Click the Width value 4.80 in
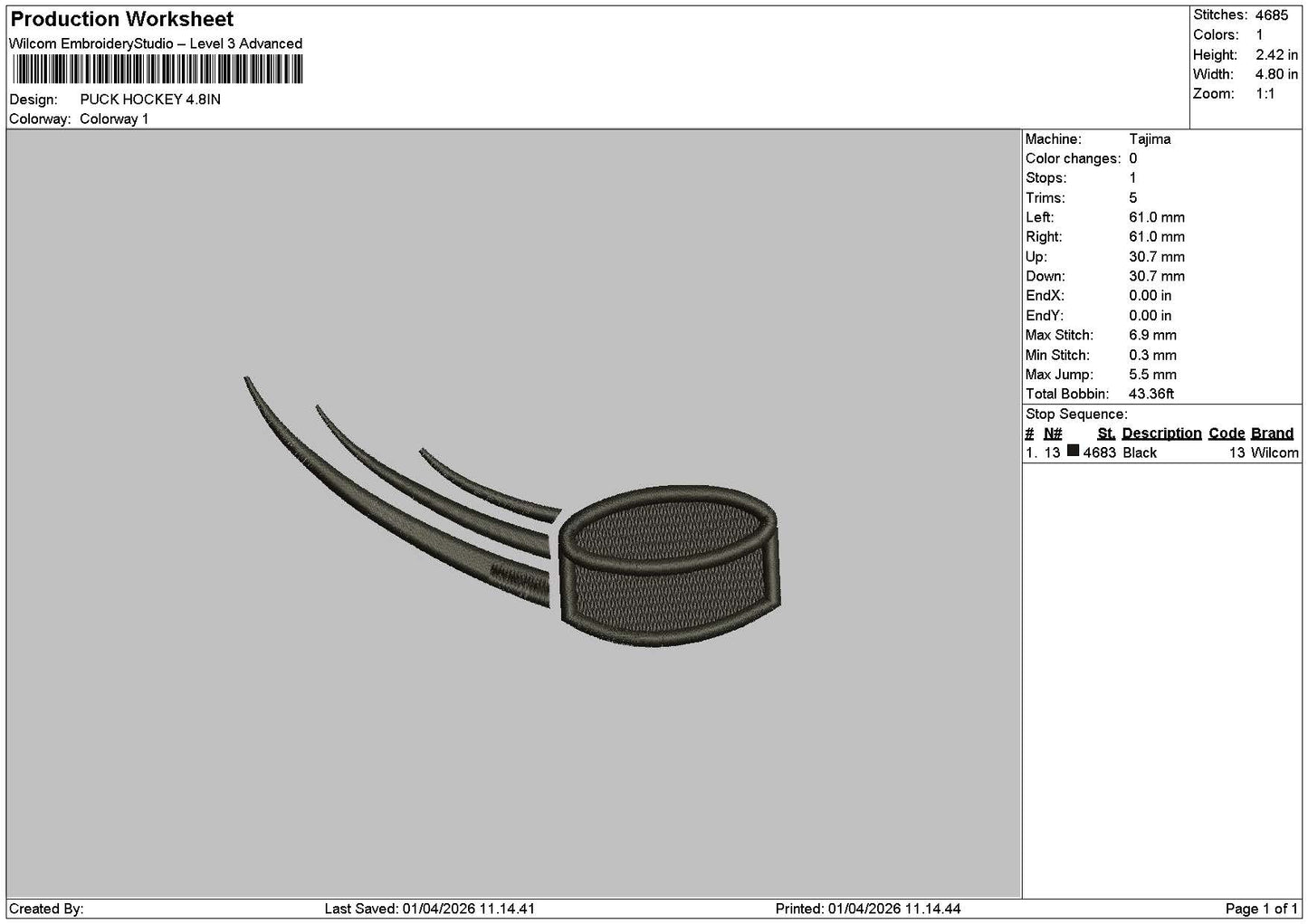Viewport: 1308px width, 924px height. pyautogui.click(x=1276, y=74)
